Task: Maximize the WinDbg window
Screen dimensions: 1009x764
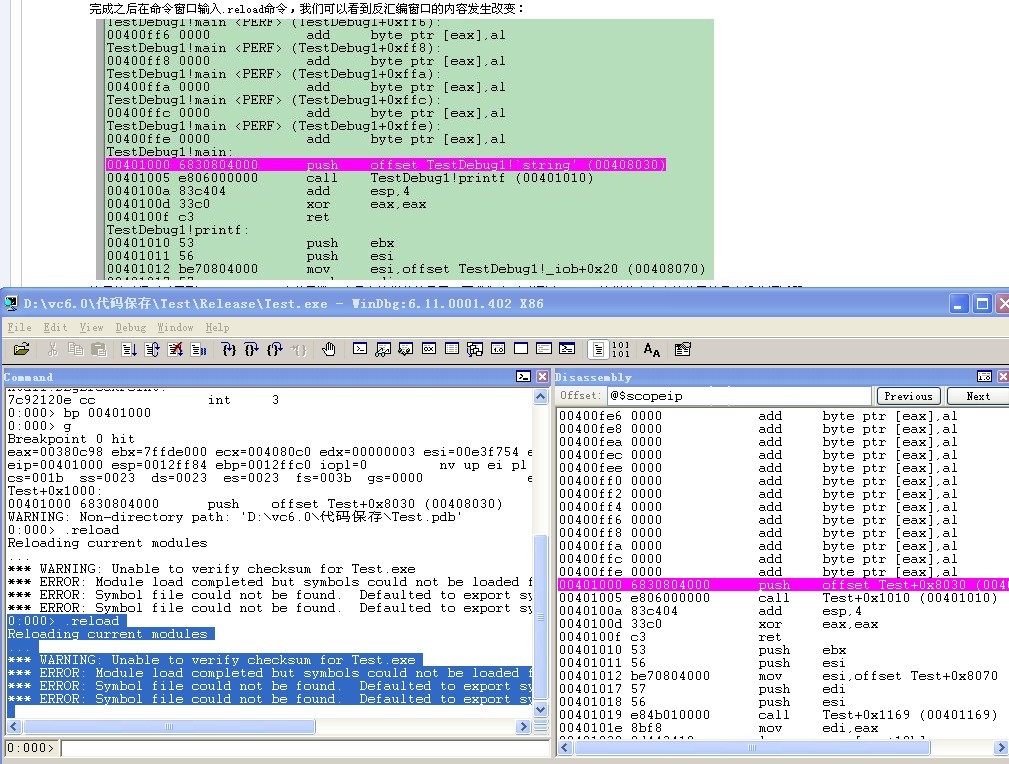Action: [982, 304]
